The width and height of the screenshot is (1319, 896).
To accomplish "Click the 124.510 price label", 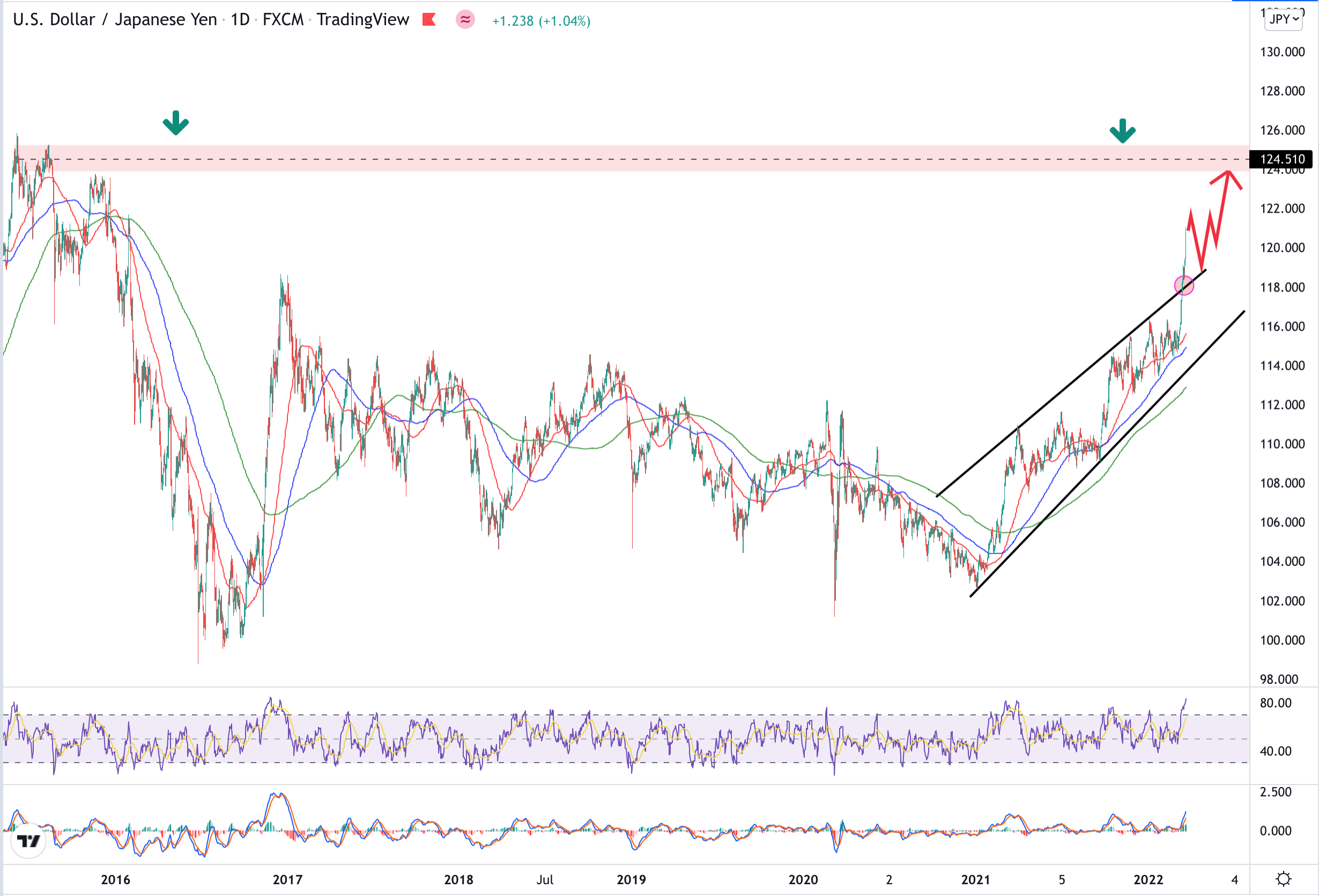I will [x=1282, y=159].
